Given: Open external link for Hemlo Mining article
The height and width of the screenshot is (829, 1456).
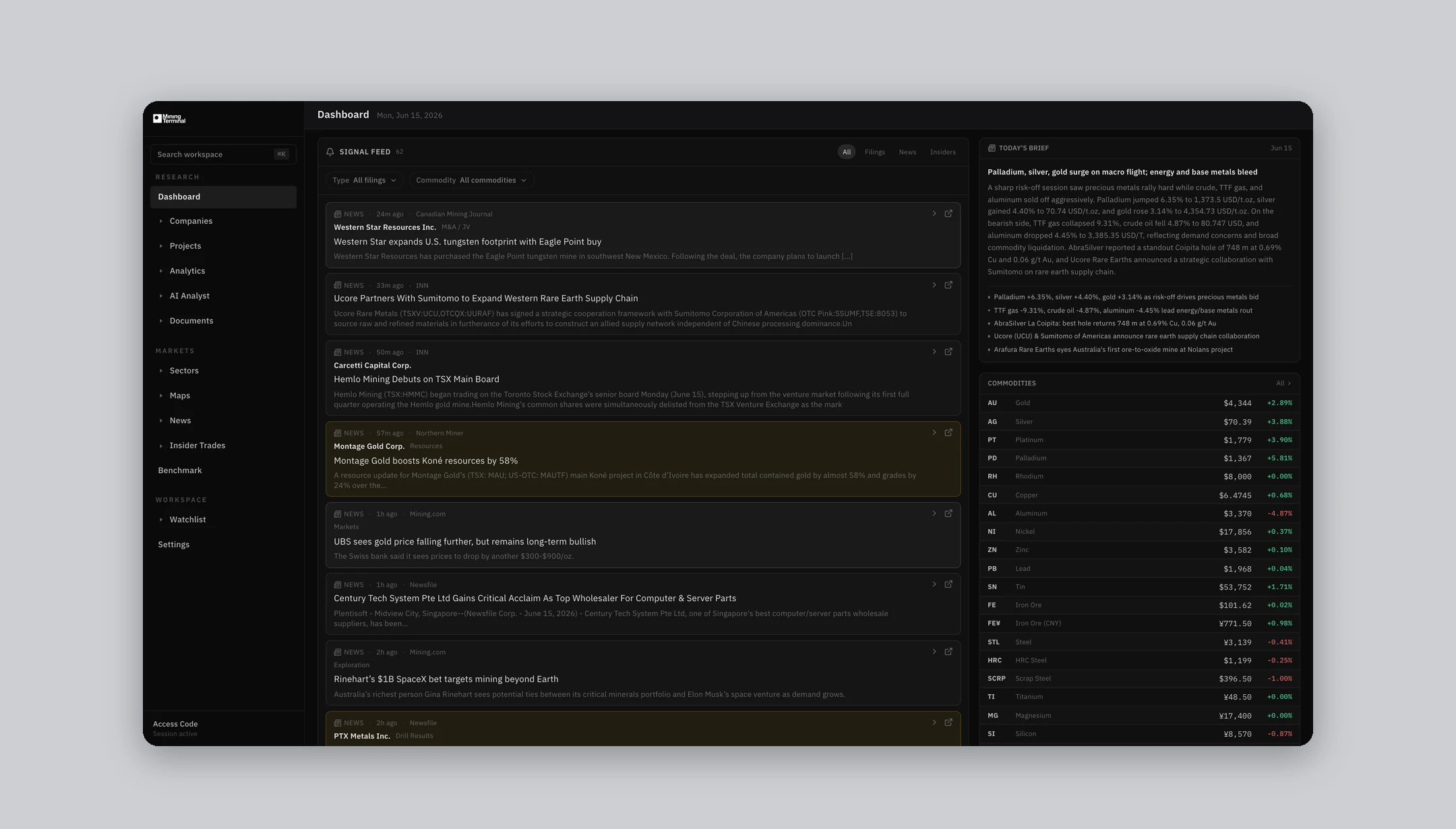Looking at the screenshot, I should (948, 352).
